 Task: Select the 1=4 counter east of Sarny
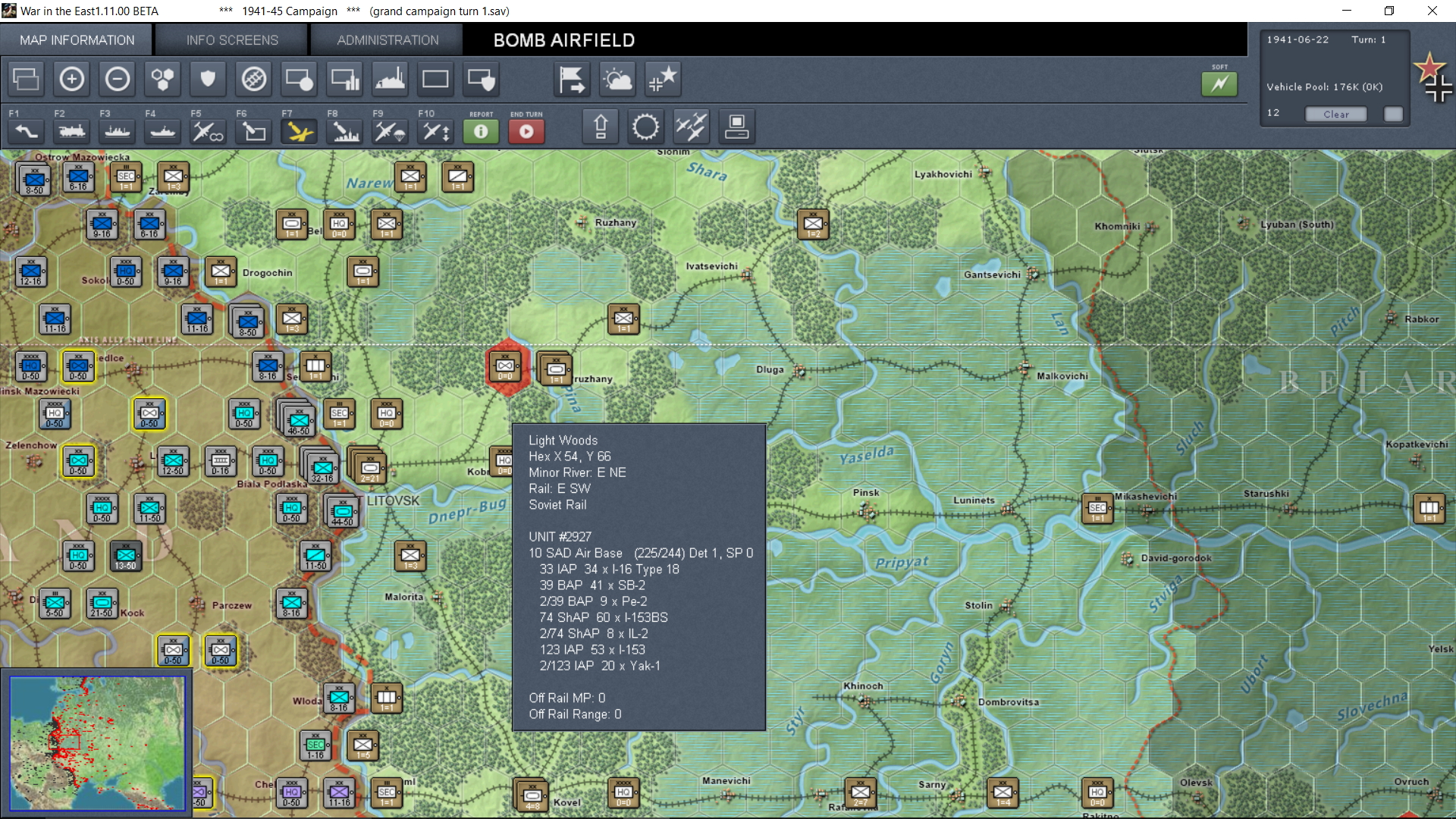(1003, 794)
